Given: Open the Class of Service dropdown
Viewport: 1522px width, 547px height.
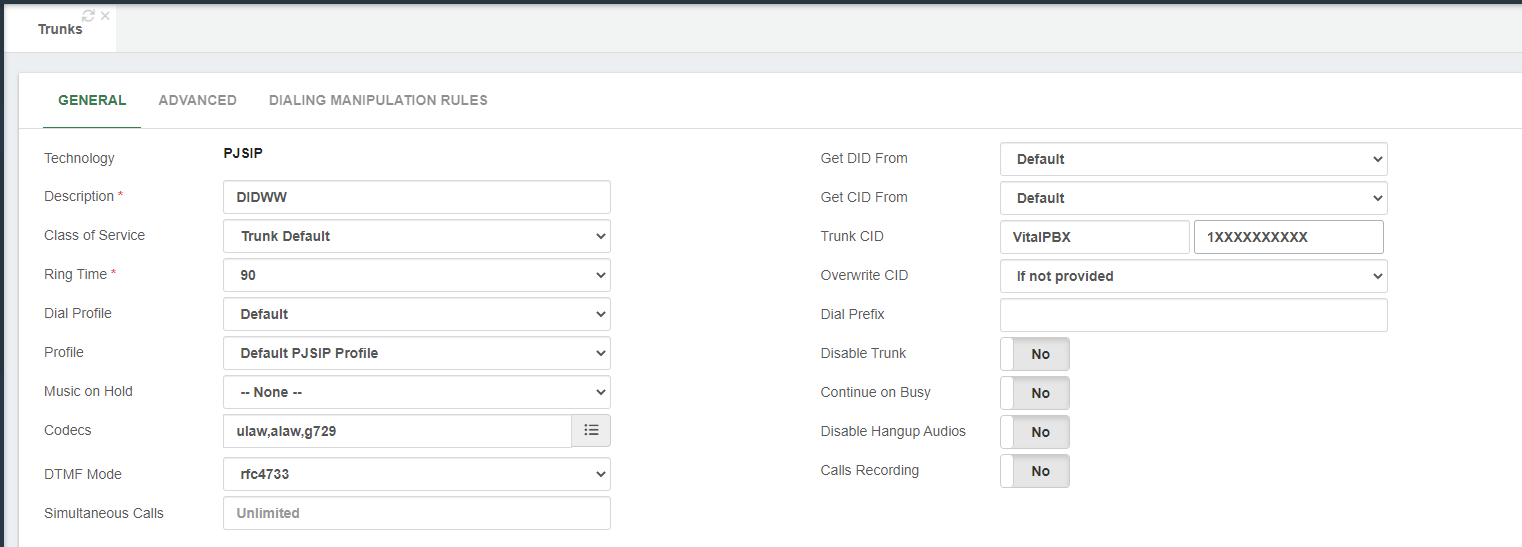Looking at the screenshot, I should (x=416, y=236).
